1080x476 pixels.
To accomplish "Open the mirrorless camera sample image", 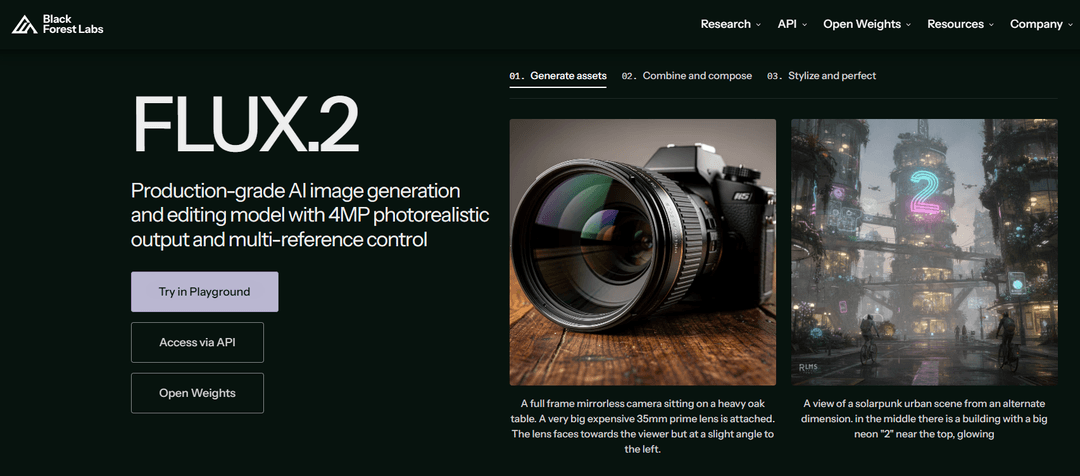I will [642, 252].
